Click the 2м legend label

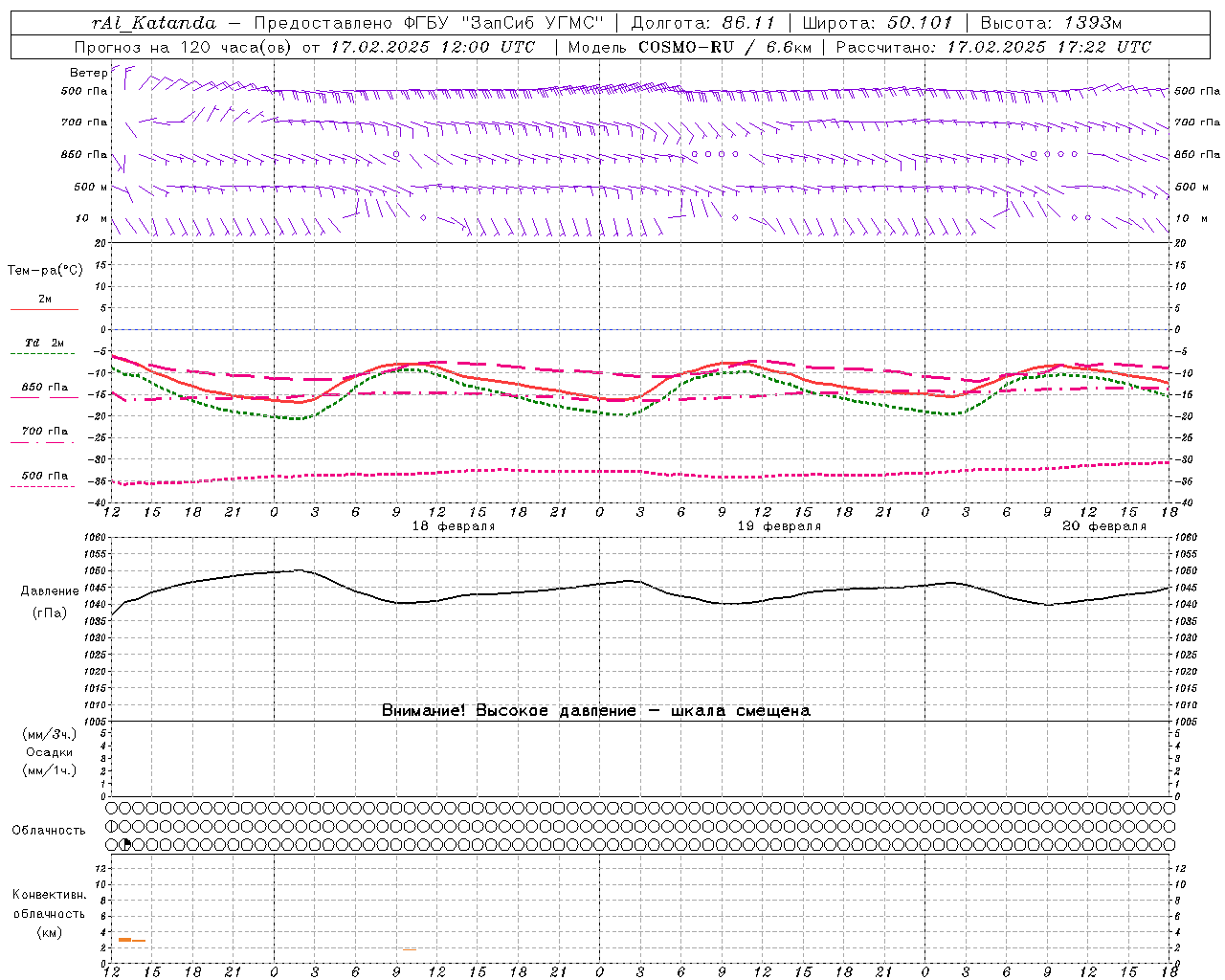45,300
